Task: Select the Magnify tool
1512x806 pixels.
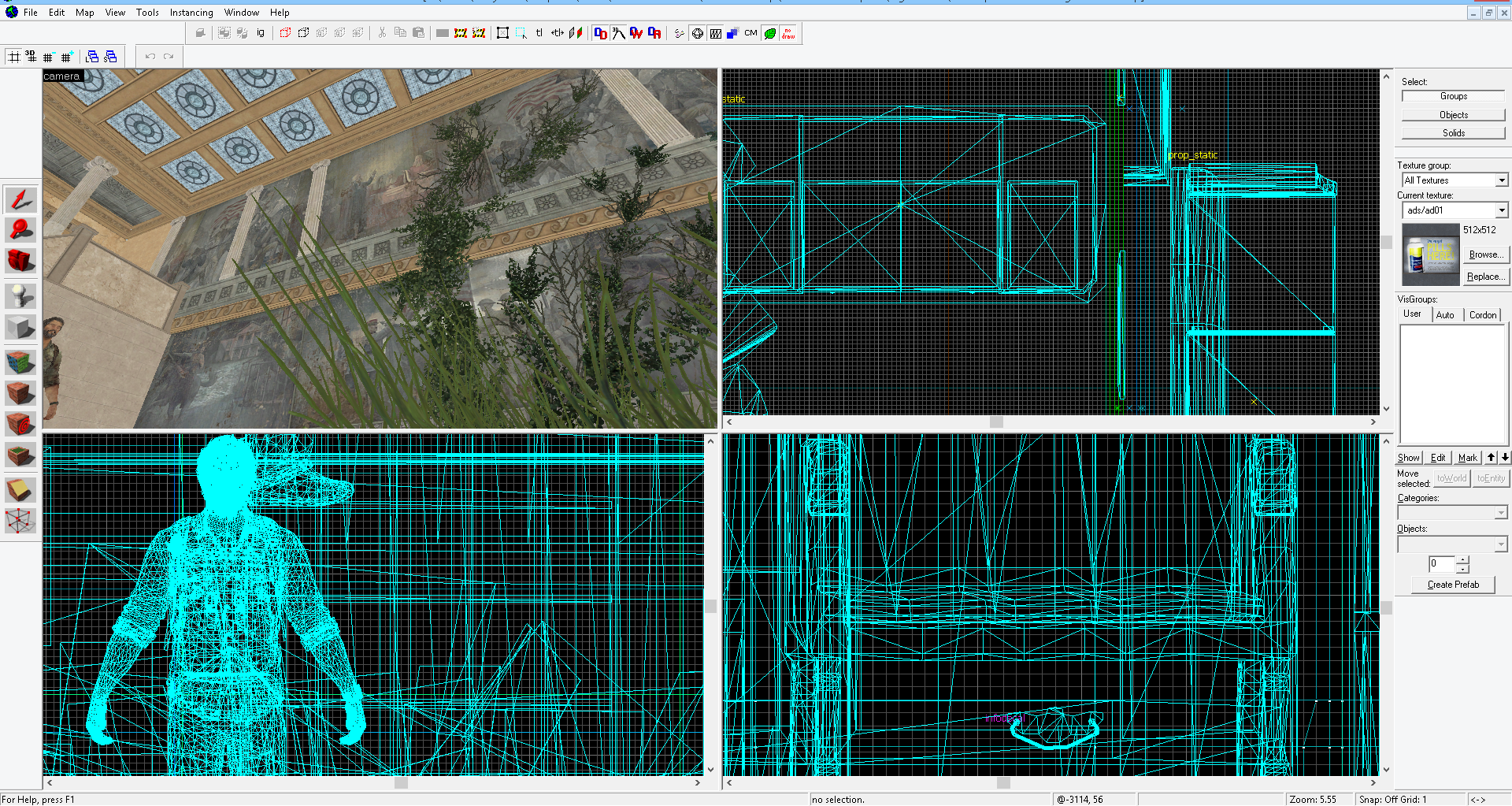Action: (x=20, y=229)
